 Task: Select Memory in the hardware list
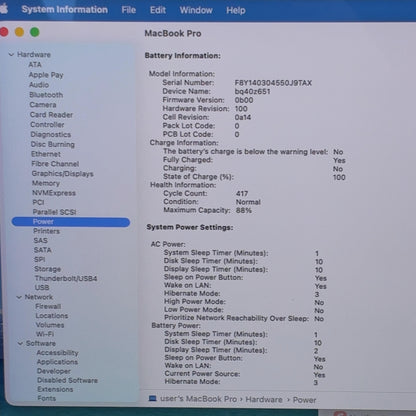coord(46,183)
